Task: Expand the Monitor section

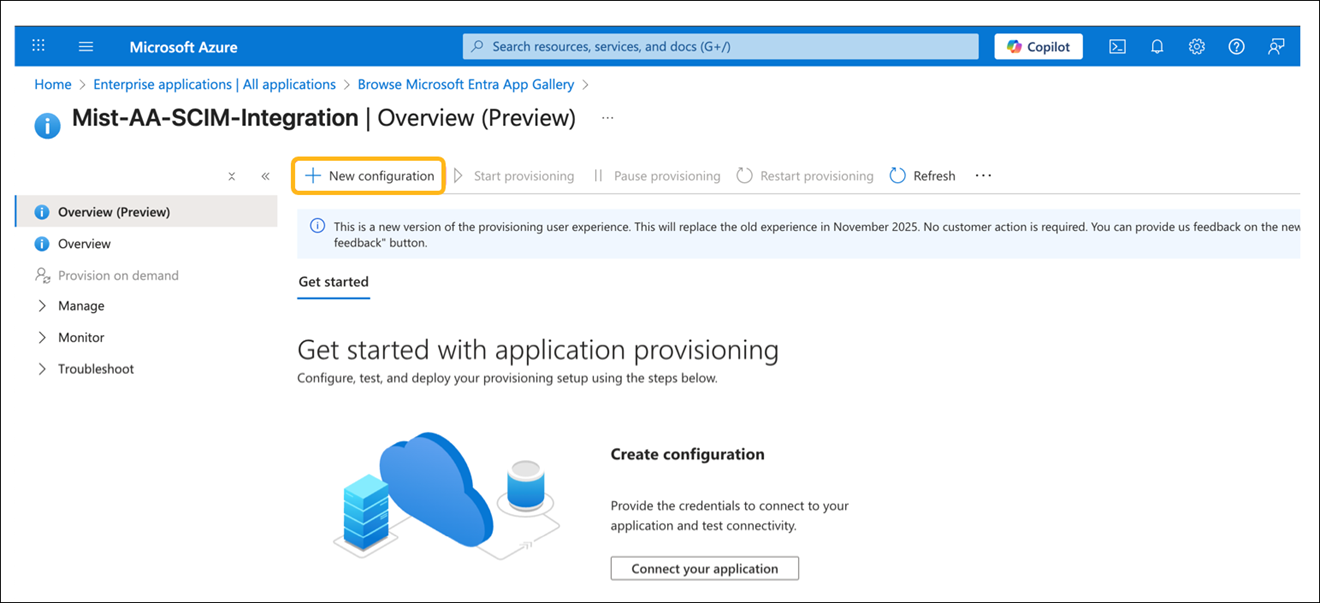Action: click(42, 338)
